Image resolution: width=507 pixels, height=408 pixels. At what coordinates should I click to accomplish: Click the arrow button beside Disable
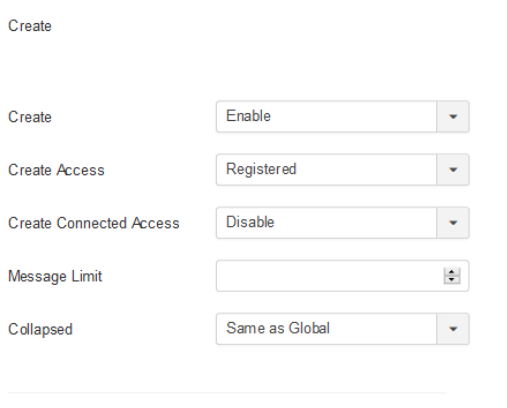point(453,223)
